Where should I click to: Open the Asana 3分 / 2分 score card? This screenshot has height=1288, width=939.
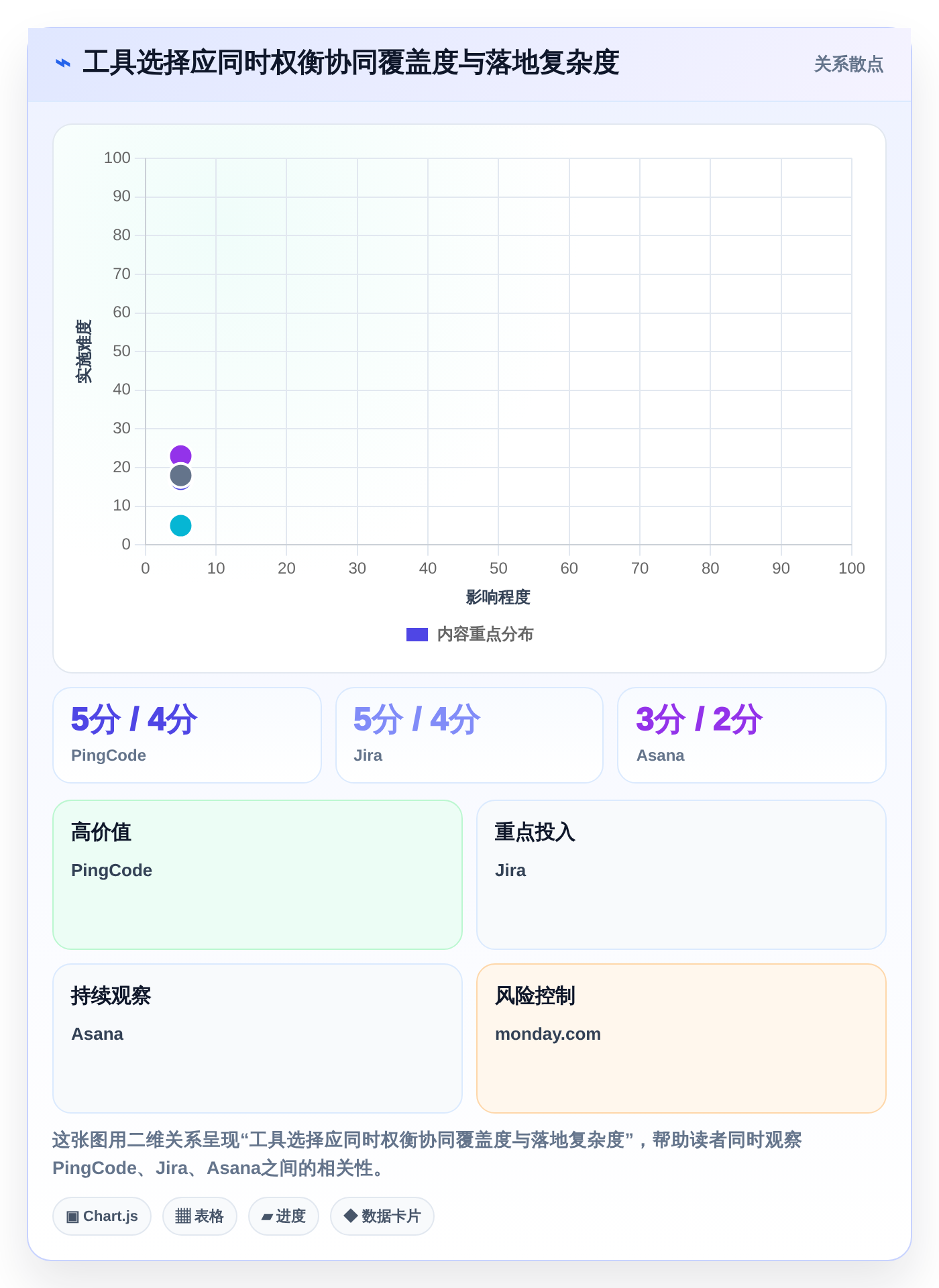tap(752, 735)
